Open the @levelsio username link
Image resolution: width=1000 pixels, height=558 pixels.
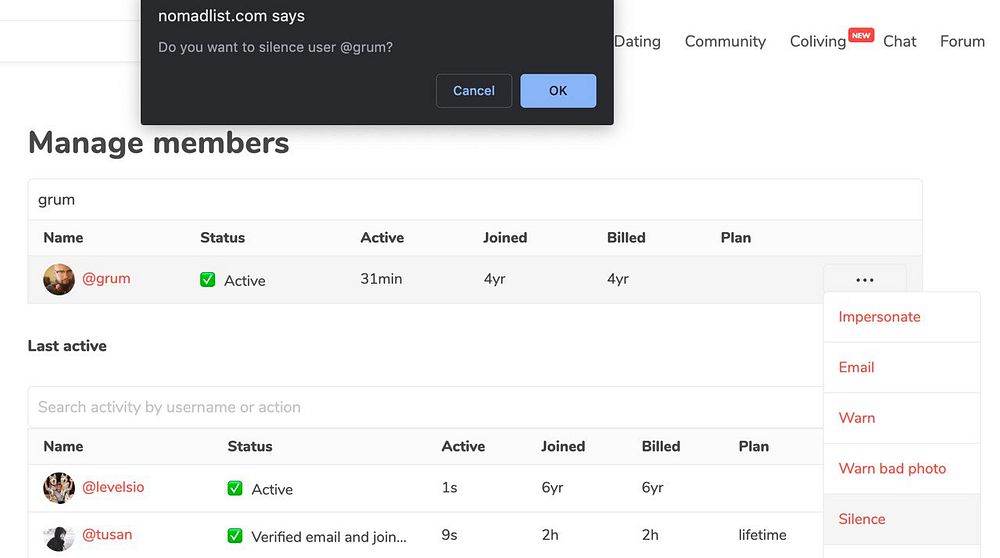point(113,488)
